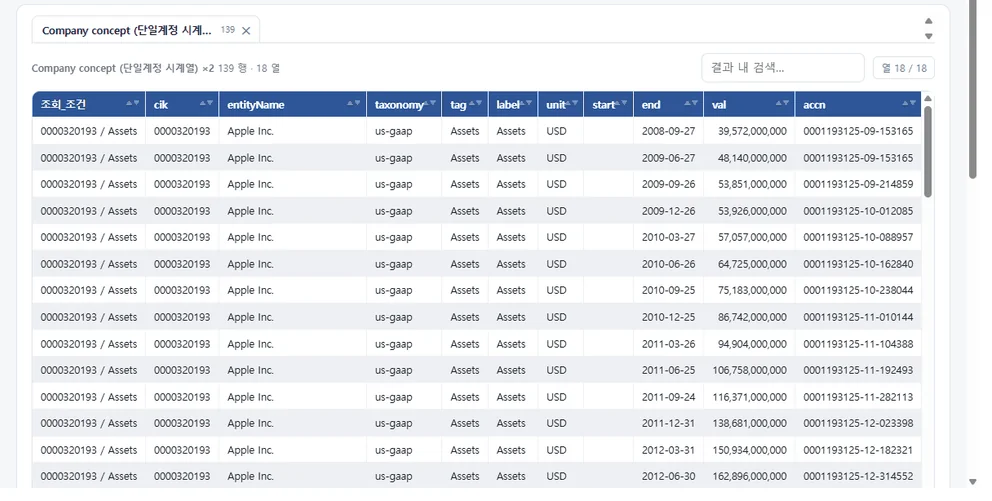Click accession number 0001193125-11-010144

point(858,317)
